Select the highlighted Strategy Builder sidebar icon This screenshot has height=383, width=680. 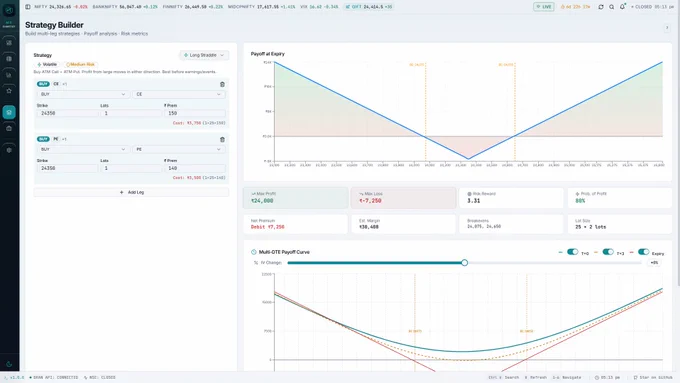9,112
